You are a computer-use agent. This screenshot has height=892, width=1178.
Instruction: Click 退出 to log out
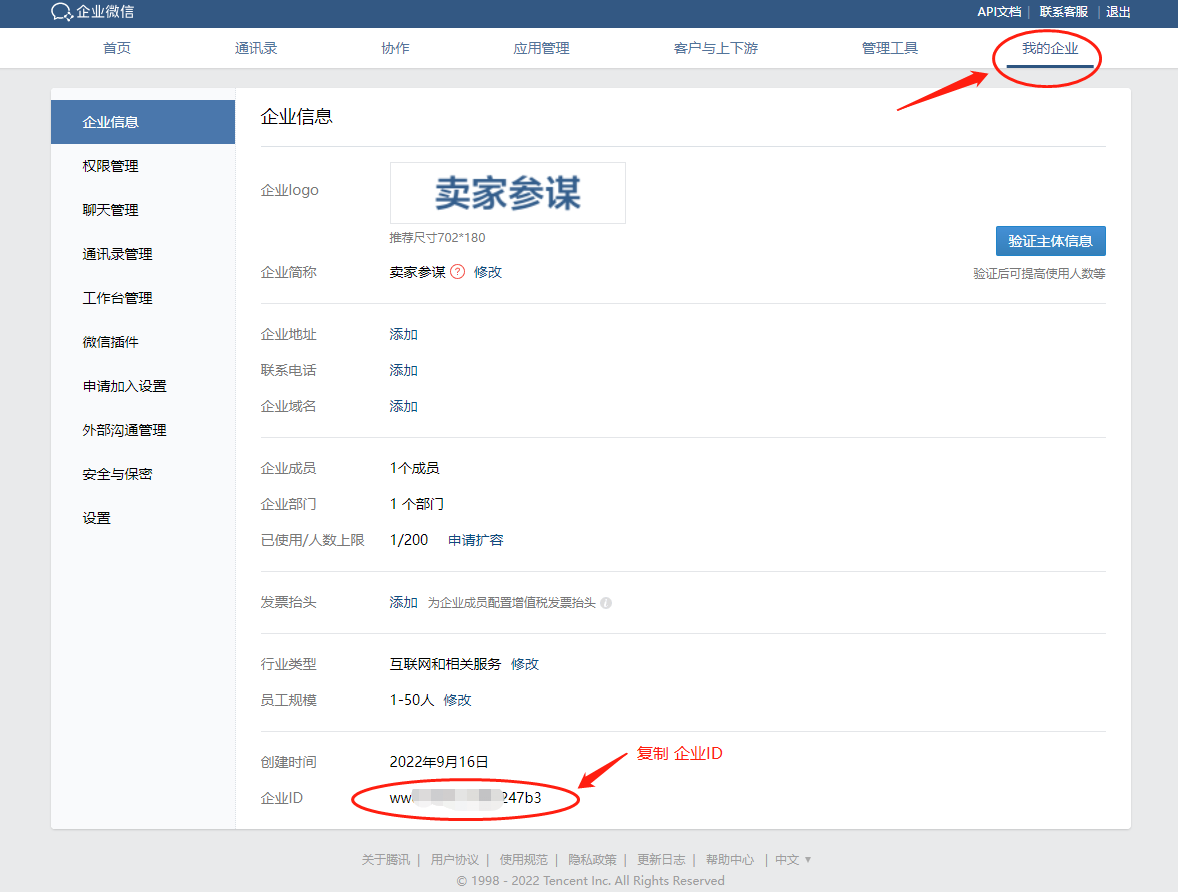(1117, 12)
